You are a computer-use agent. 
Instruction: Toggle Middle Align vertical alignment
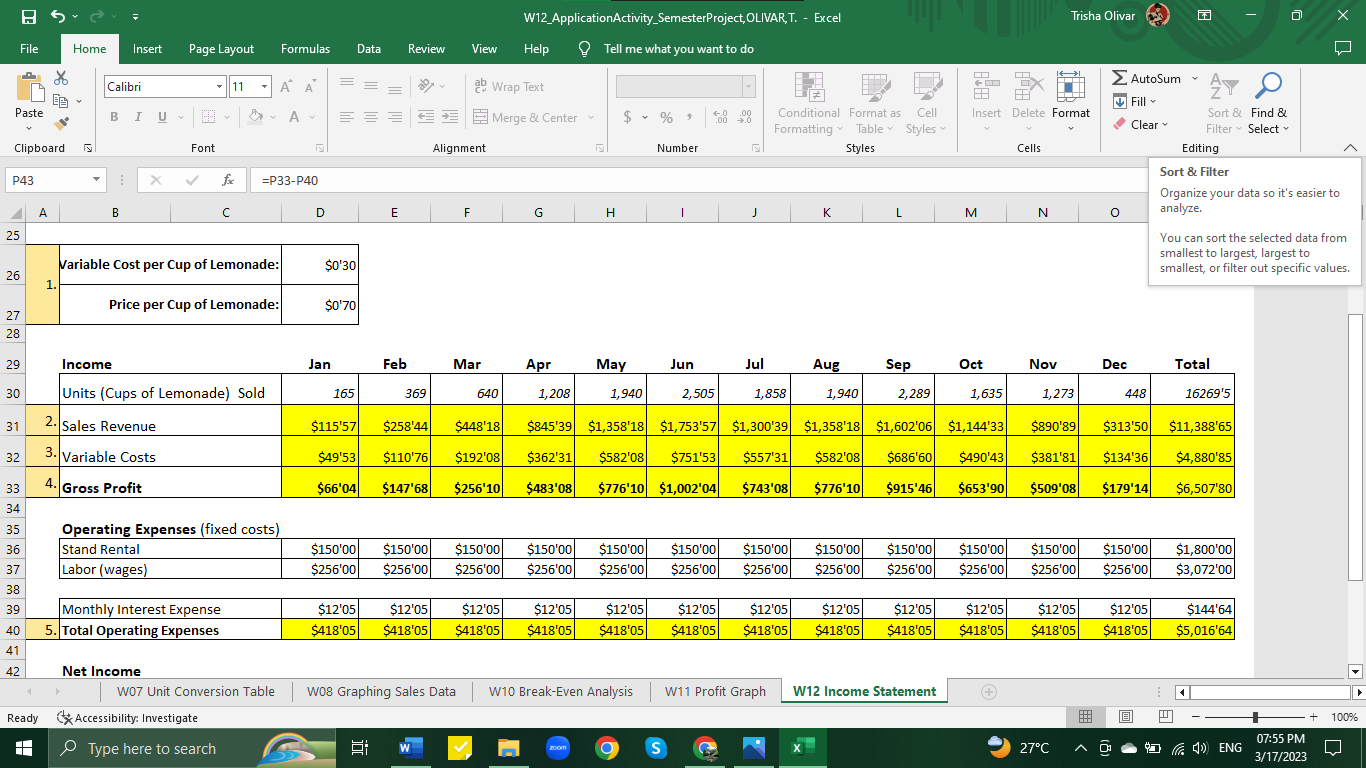(x=370, y=87)
